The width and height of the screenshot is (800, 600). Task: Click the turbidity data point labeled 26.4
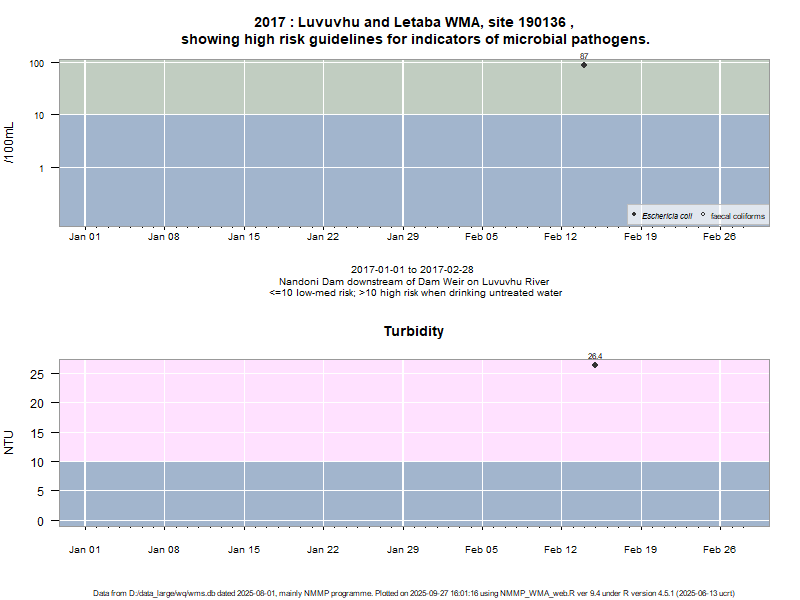coord(595,365)
